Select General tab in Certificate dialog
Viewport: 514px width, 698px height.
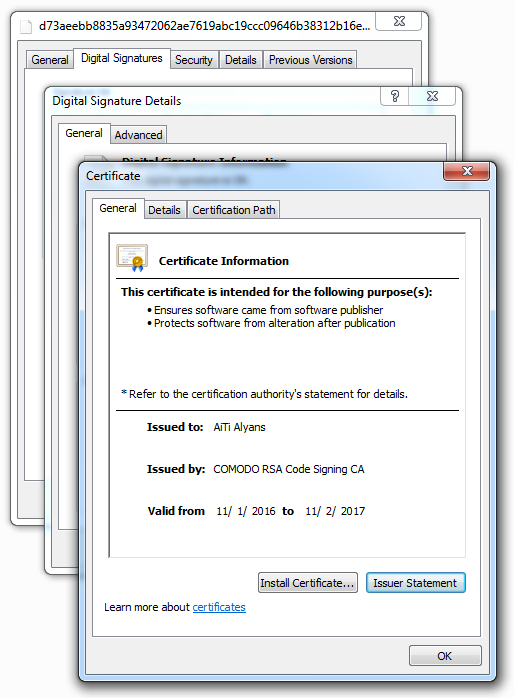tap(118, 208)
